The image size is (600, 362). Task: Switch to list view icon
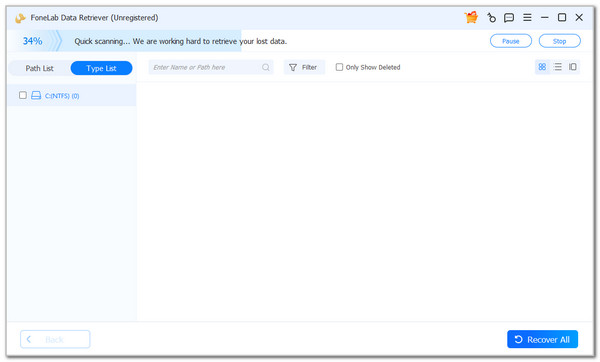pos(558,67)
